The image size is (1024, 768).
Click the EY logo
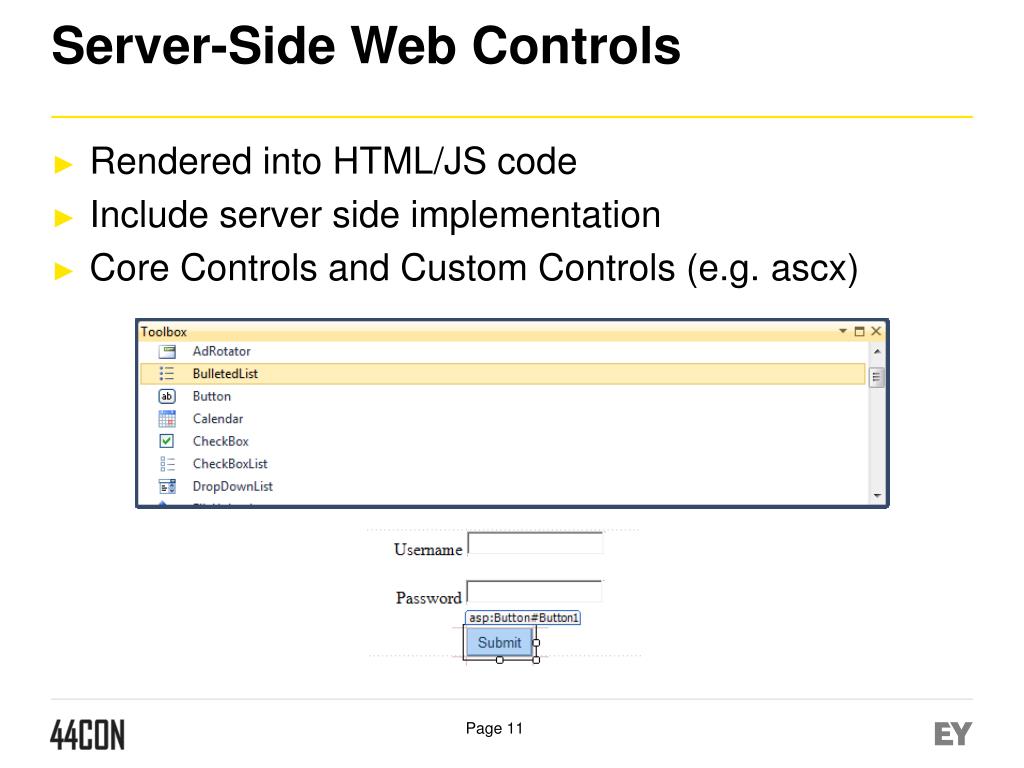tap(953, 734)
